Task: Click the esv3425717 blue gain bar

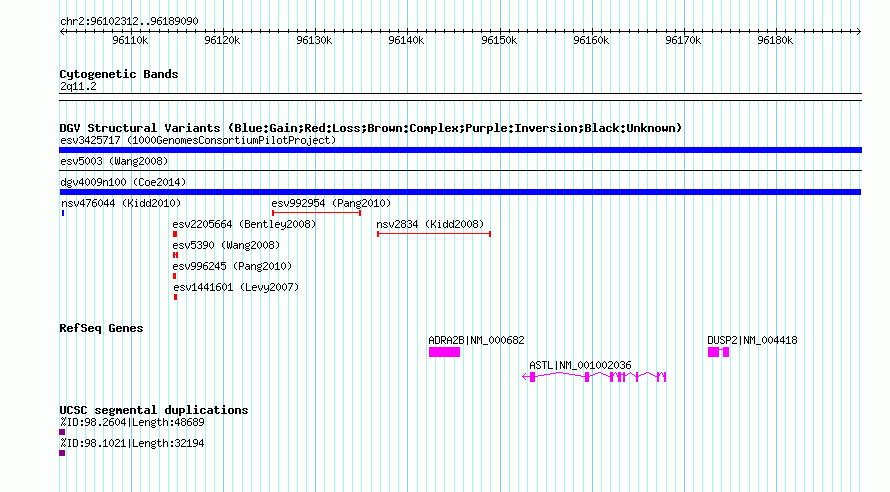Action: pos(460,150)
